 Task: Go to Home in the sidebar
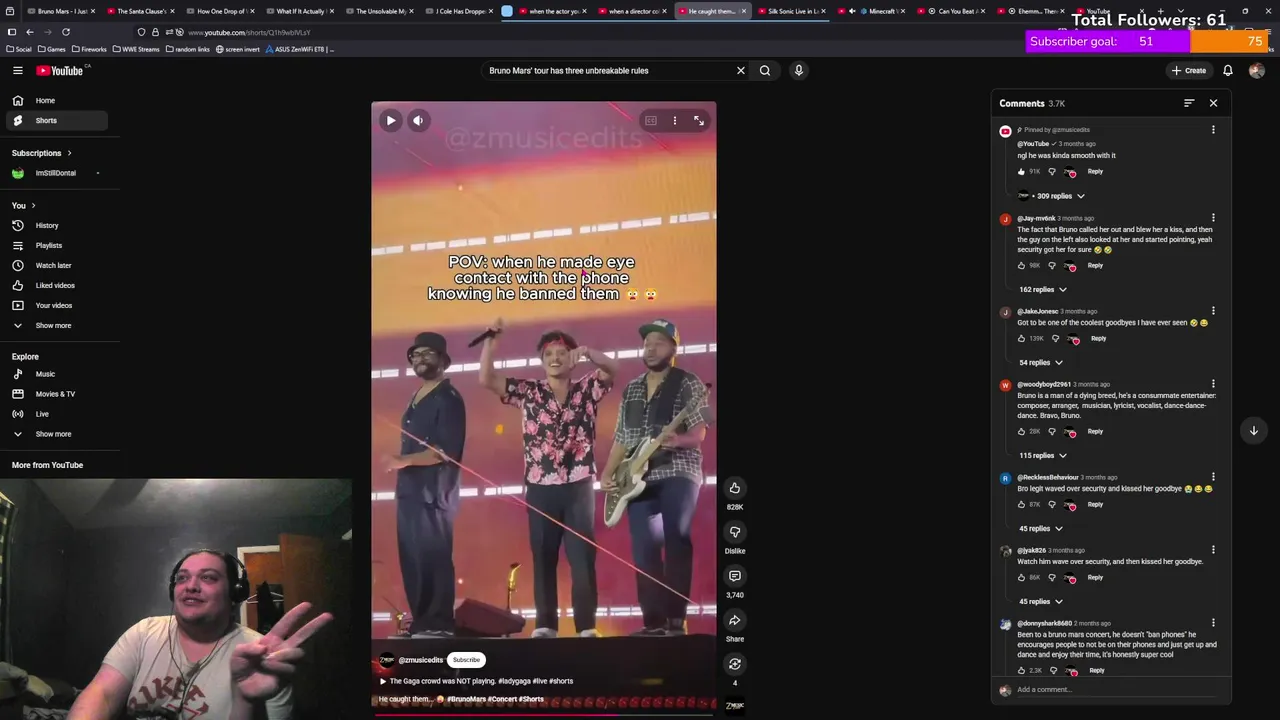(x=55, y=100)
